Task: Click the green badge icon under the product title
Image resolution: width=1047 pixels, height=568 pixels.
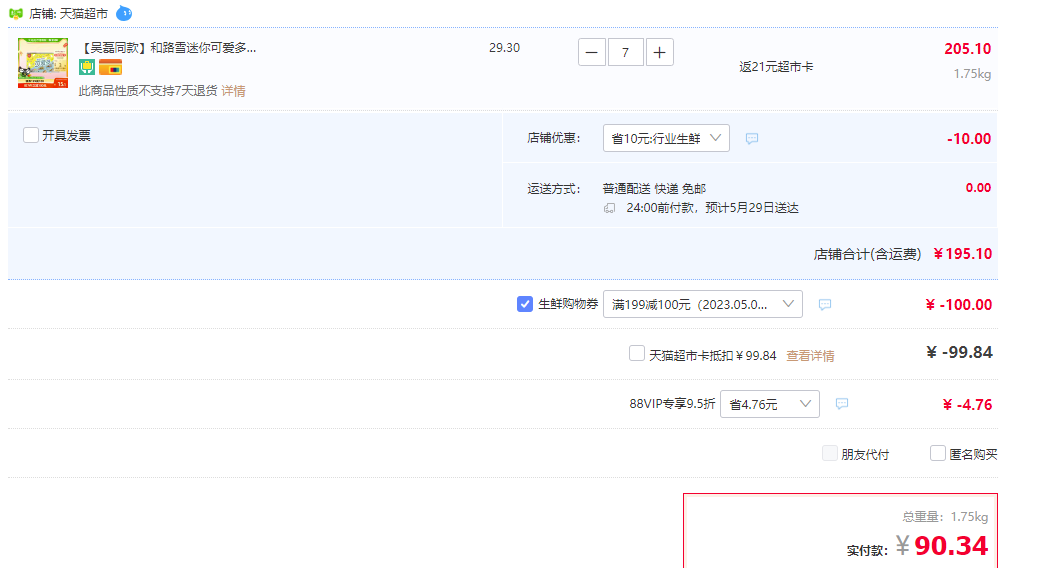Action: click(87, 67)
